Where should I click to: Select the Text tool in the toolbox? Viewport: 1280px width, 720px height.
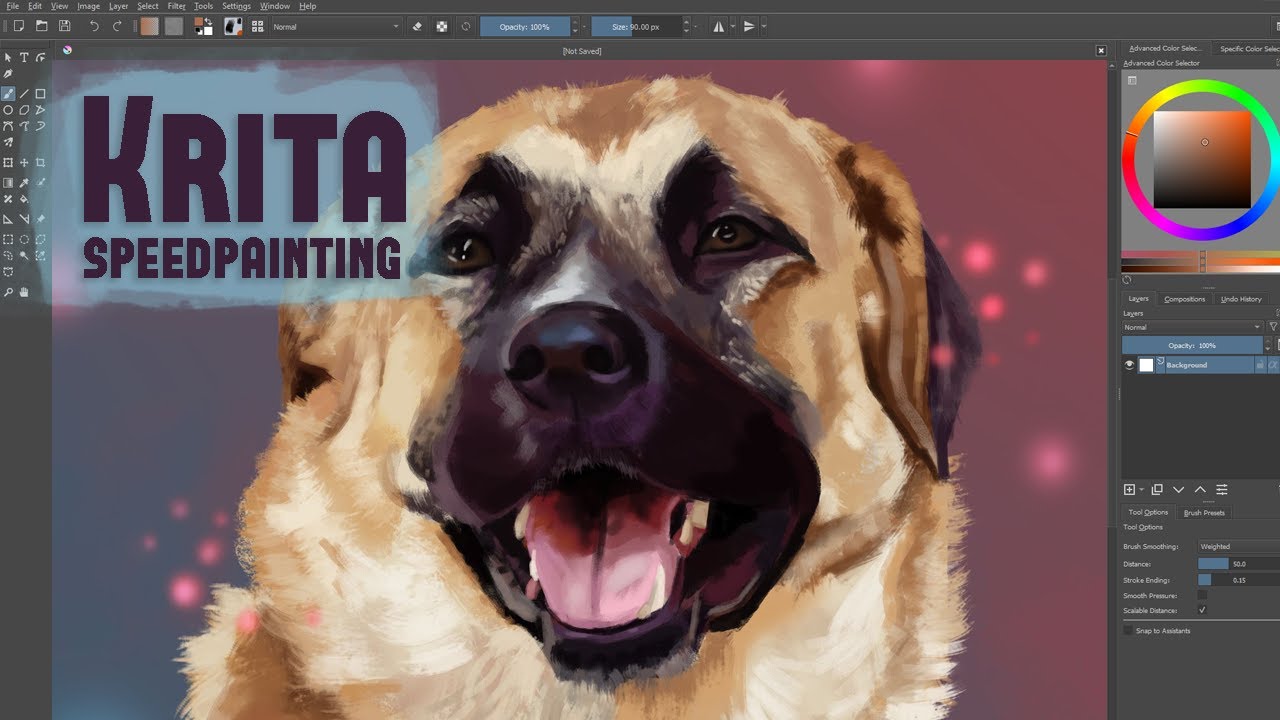pyautogui.click(x=24, y=58)
